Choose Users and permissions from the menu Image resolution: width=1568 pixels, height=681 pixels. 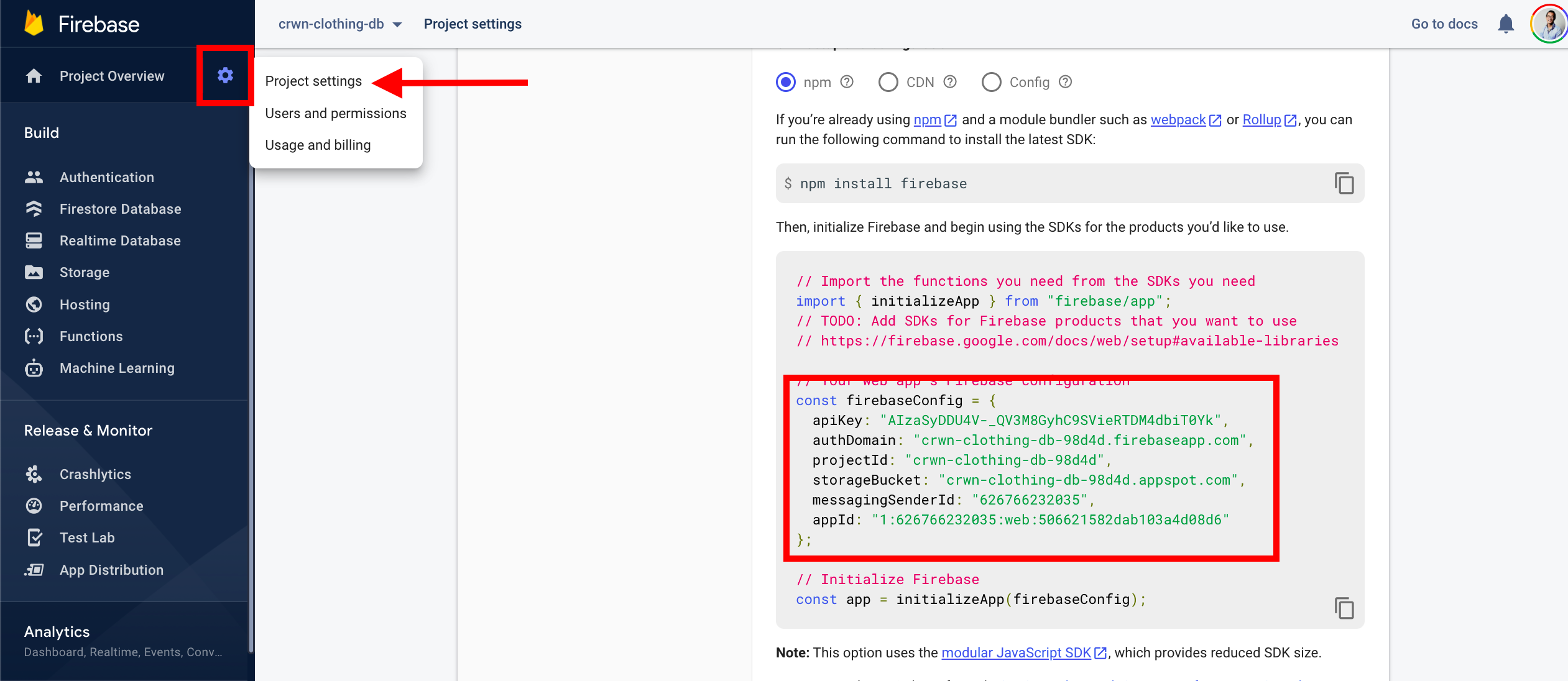coord(336,113)
